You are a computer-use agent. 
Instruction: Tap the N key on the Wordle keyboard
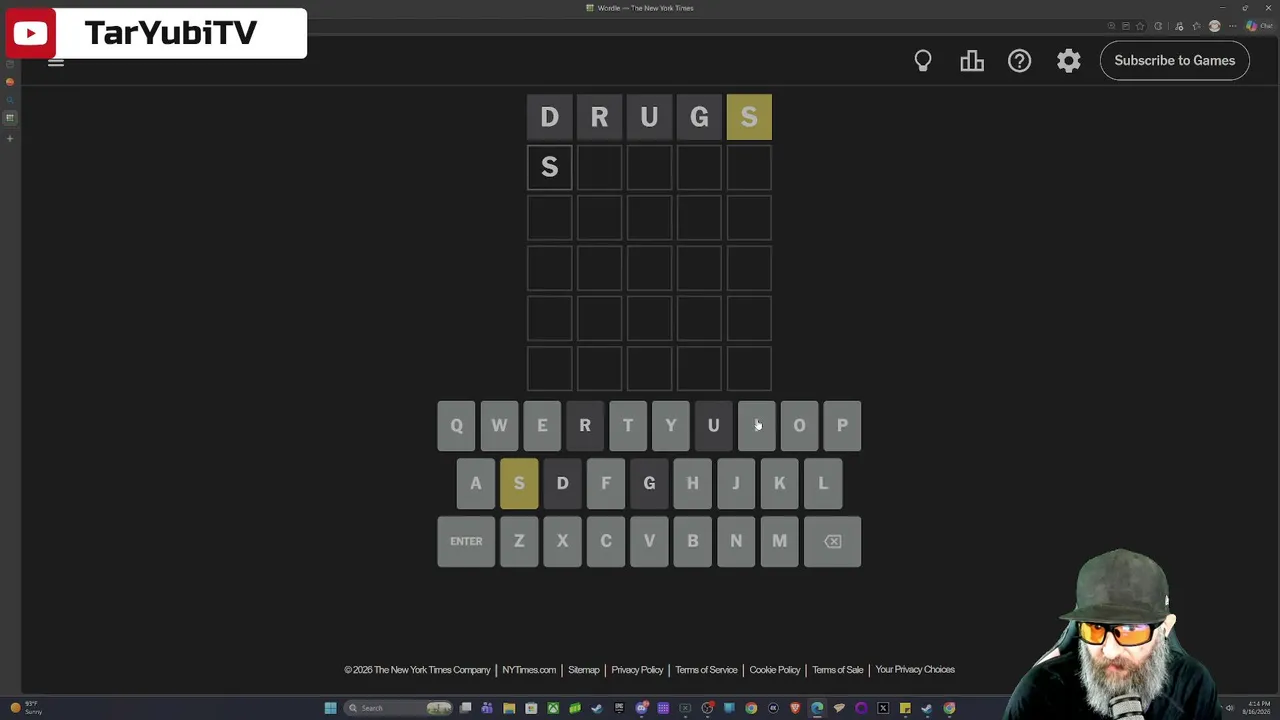click(x=736, y=541)
